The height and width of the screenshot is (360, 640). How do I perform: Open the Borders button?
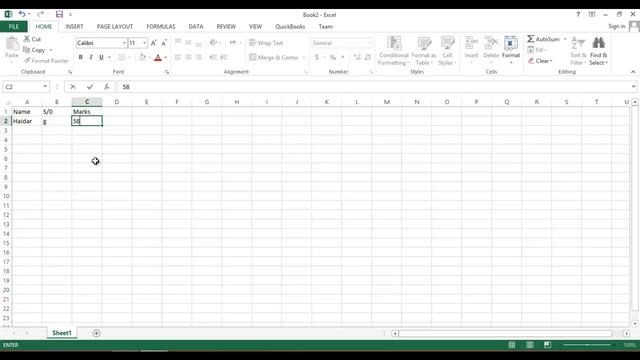click(121, 57)
